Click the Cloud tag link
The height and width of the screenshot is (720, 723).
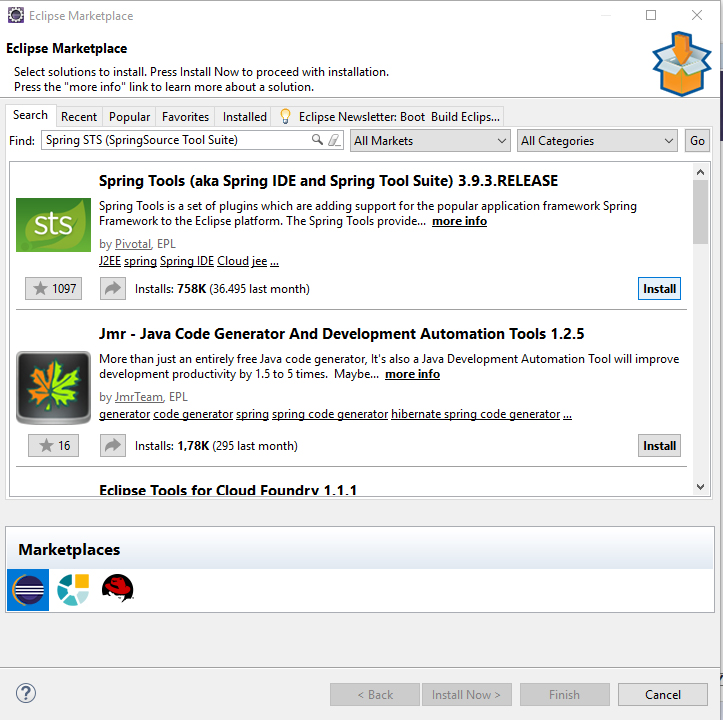233,261
